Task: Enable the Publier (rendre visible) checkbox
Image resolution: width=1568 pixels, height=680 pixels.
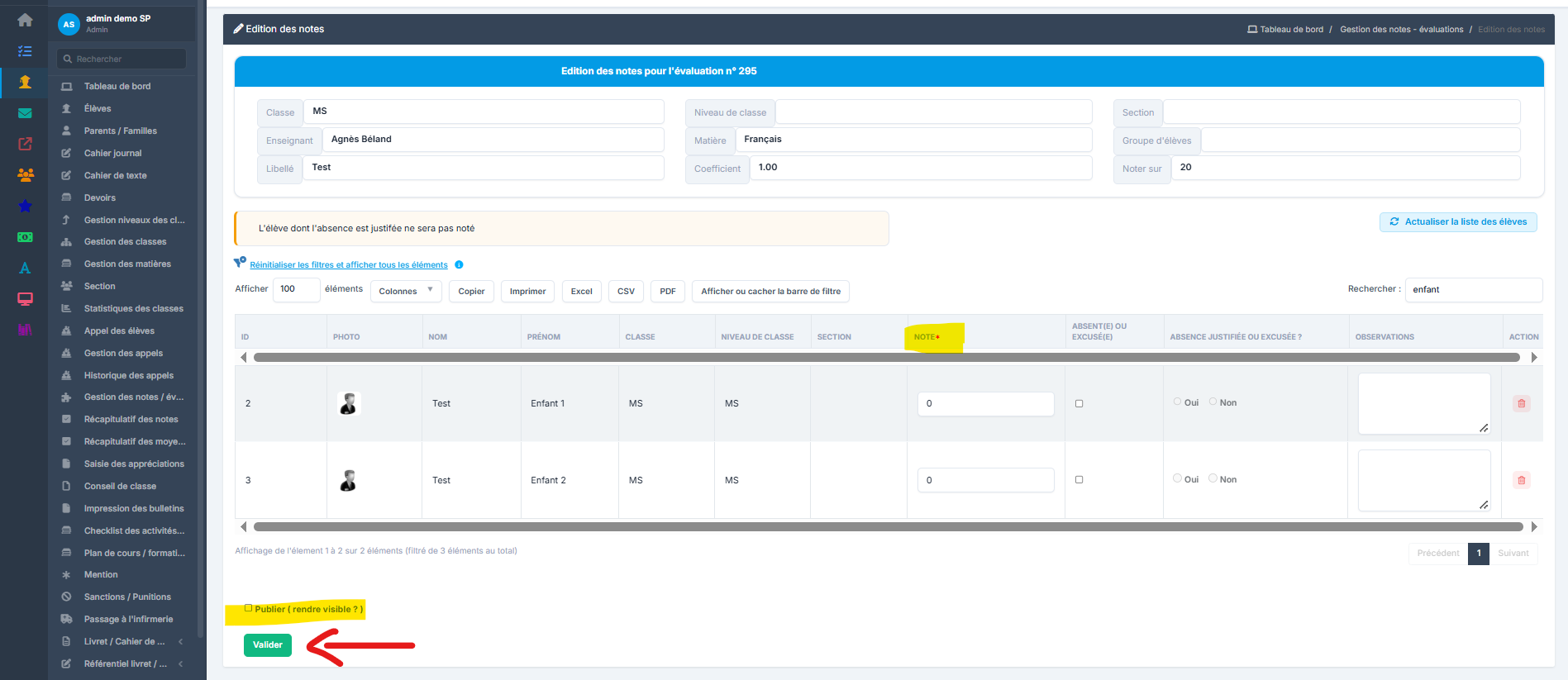Action: pos(248,608)
